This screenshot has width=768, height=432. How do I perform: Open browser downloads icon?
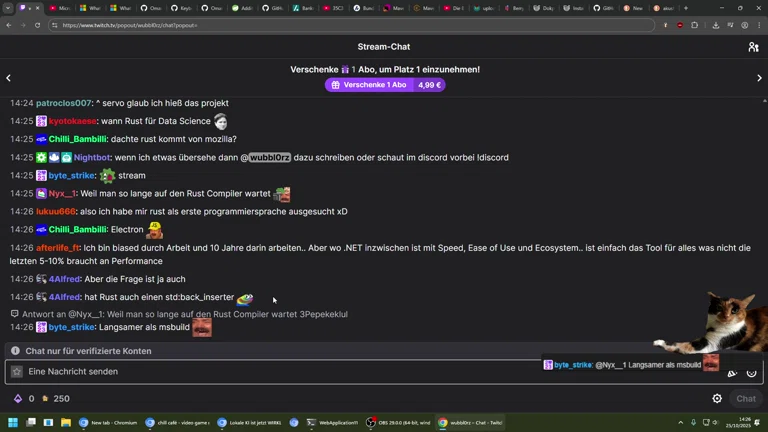click(x=715, y=25)
